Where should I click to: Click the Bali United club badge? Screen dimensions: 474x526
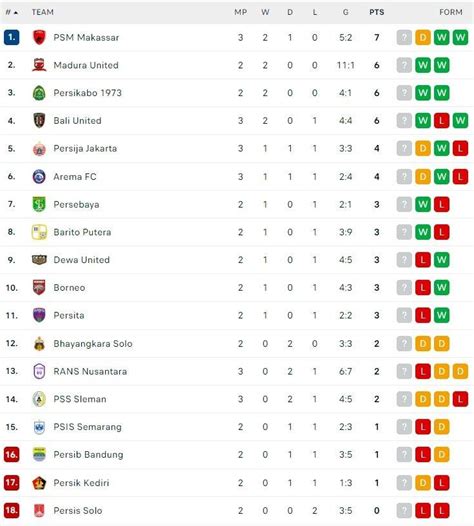click(39, 120)
